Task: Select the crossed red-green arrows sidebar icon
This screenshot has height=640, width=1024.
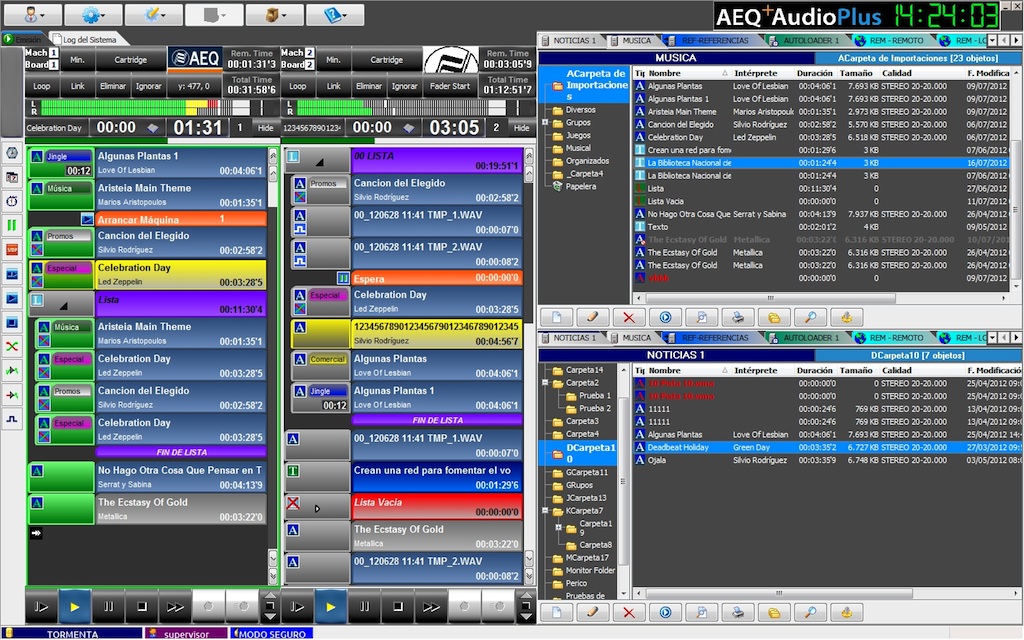Action: 12,346
